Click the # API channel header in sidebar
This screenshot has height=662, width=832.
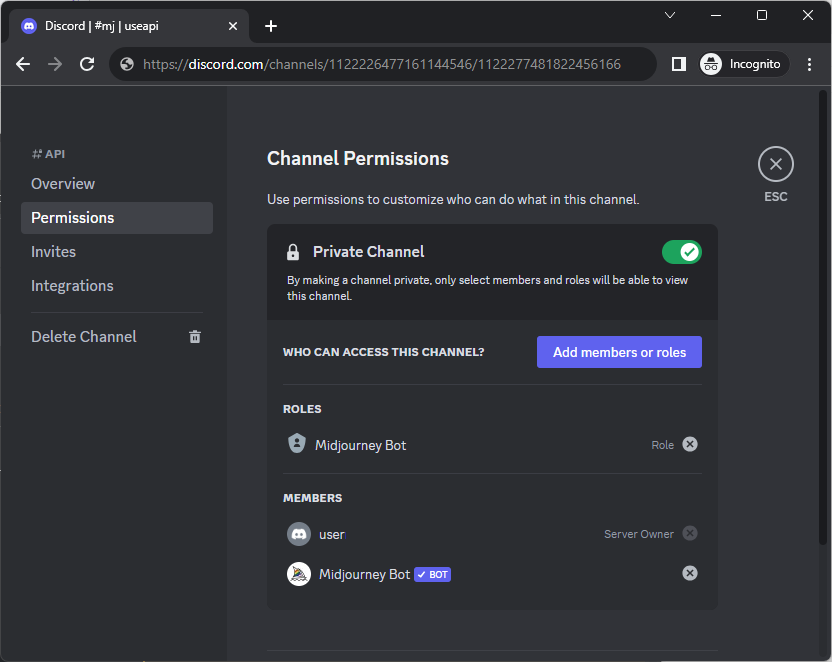tap(48, 154)
